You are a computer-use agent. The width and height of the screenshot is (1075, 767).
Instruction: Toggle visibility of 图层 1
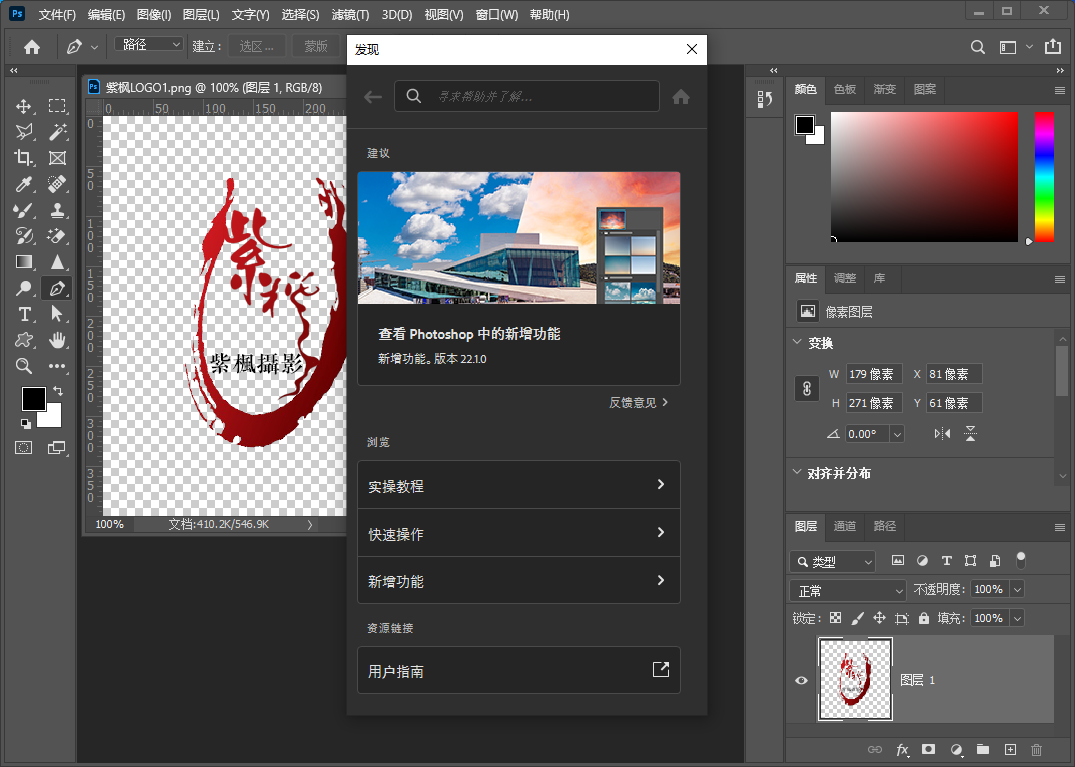coord(801,681)
